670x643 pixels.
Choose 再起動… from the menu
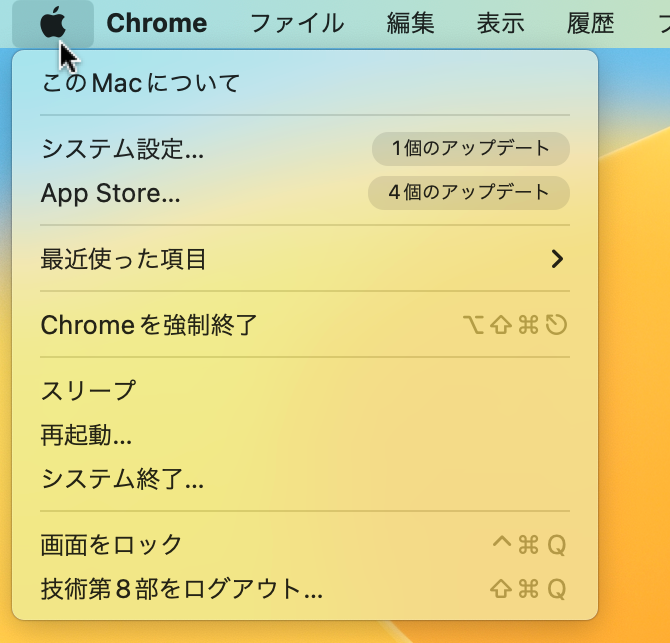pos(305,435)
